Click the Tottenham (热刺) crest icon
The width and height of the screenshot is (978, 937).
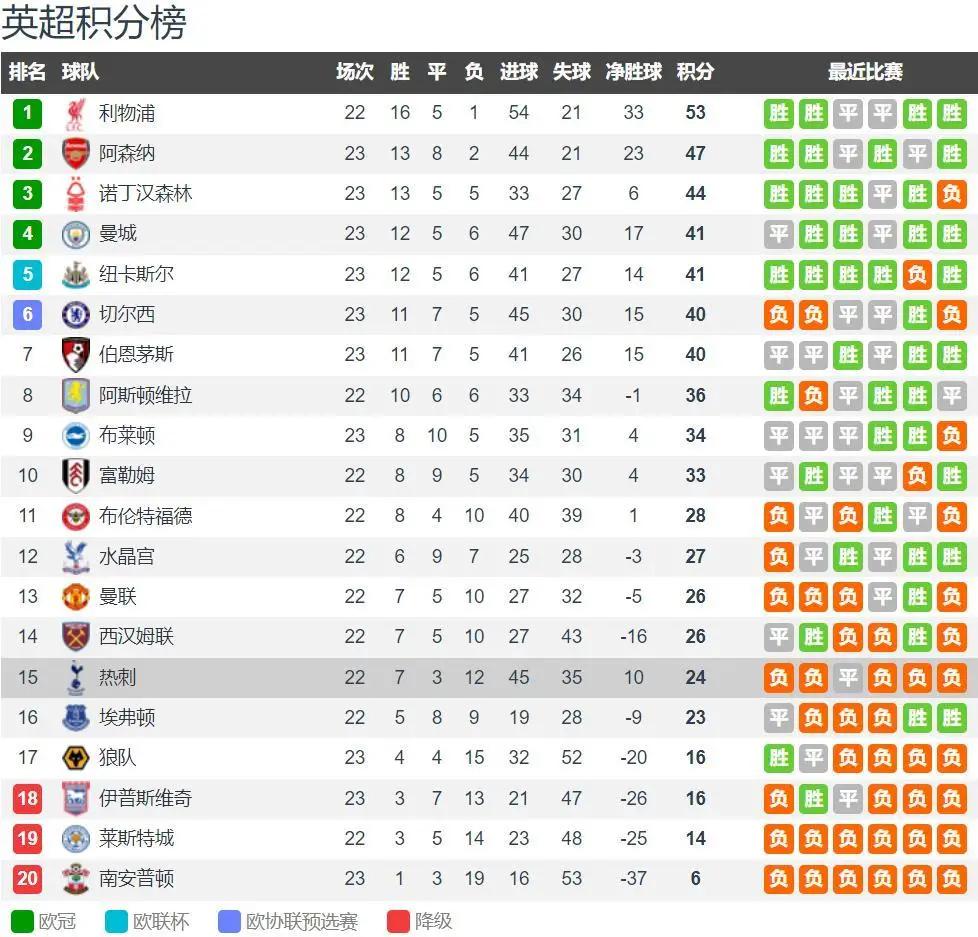point(76,678)
